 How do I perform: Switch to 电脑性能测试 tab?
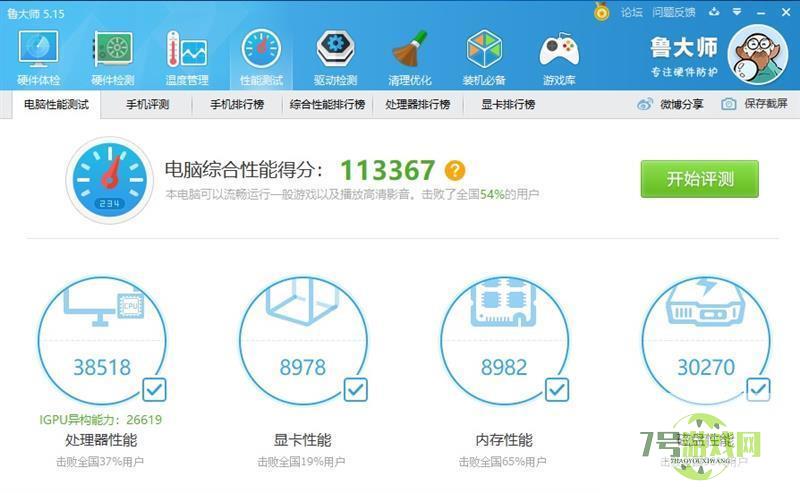56,105
